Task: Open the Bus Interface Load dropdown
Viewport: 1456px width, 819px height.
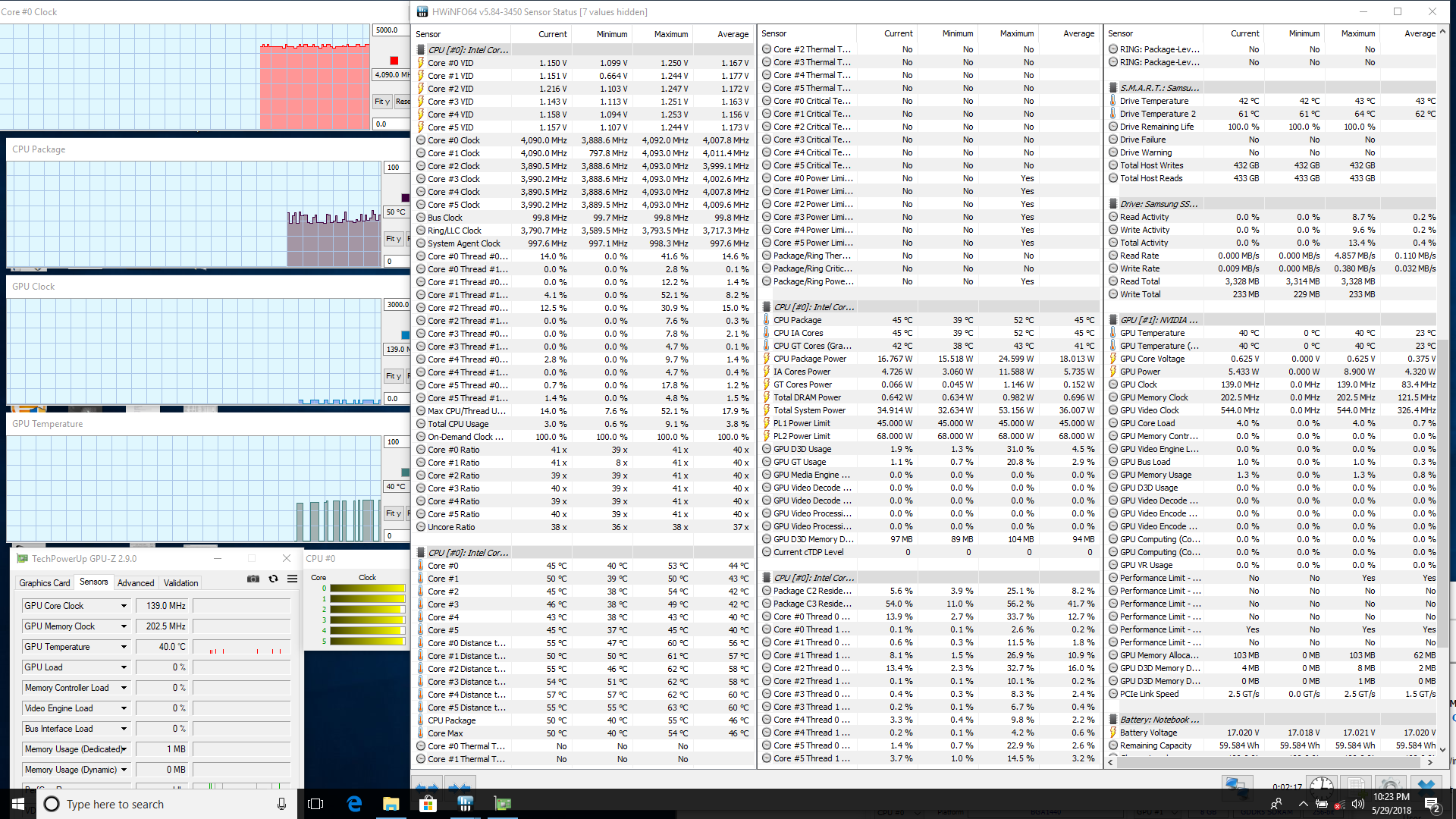Action: pos(124,729)
